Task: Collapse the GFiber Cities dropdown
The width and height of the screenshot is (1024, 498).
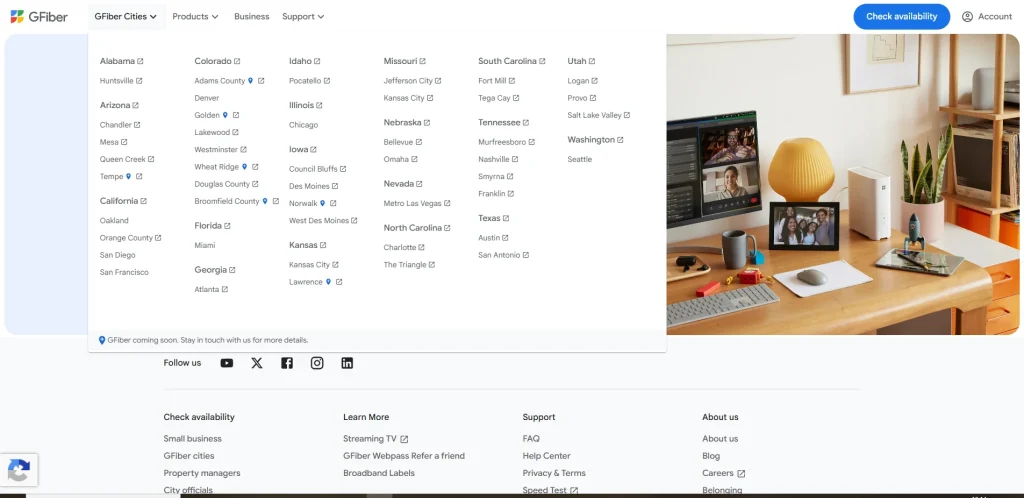Action: coord(126,16)
